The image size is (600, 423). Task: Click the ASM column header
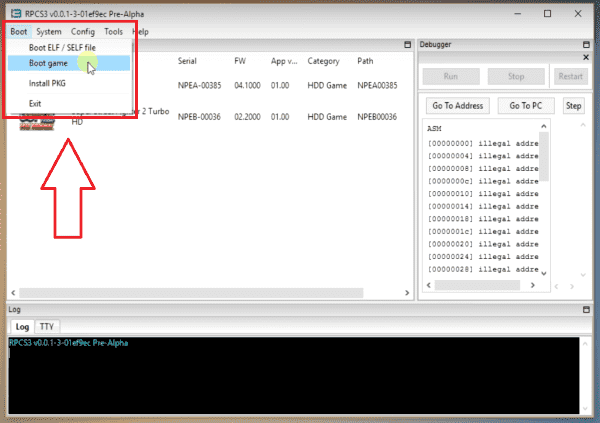click(435, 129)
